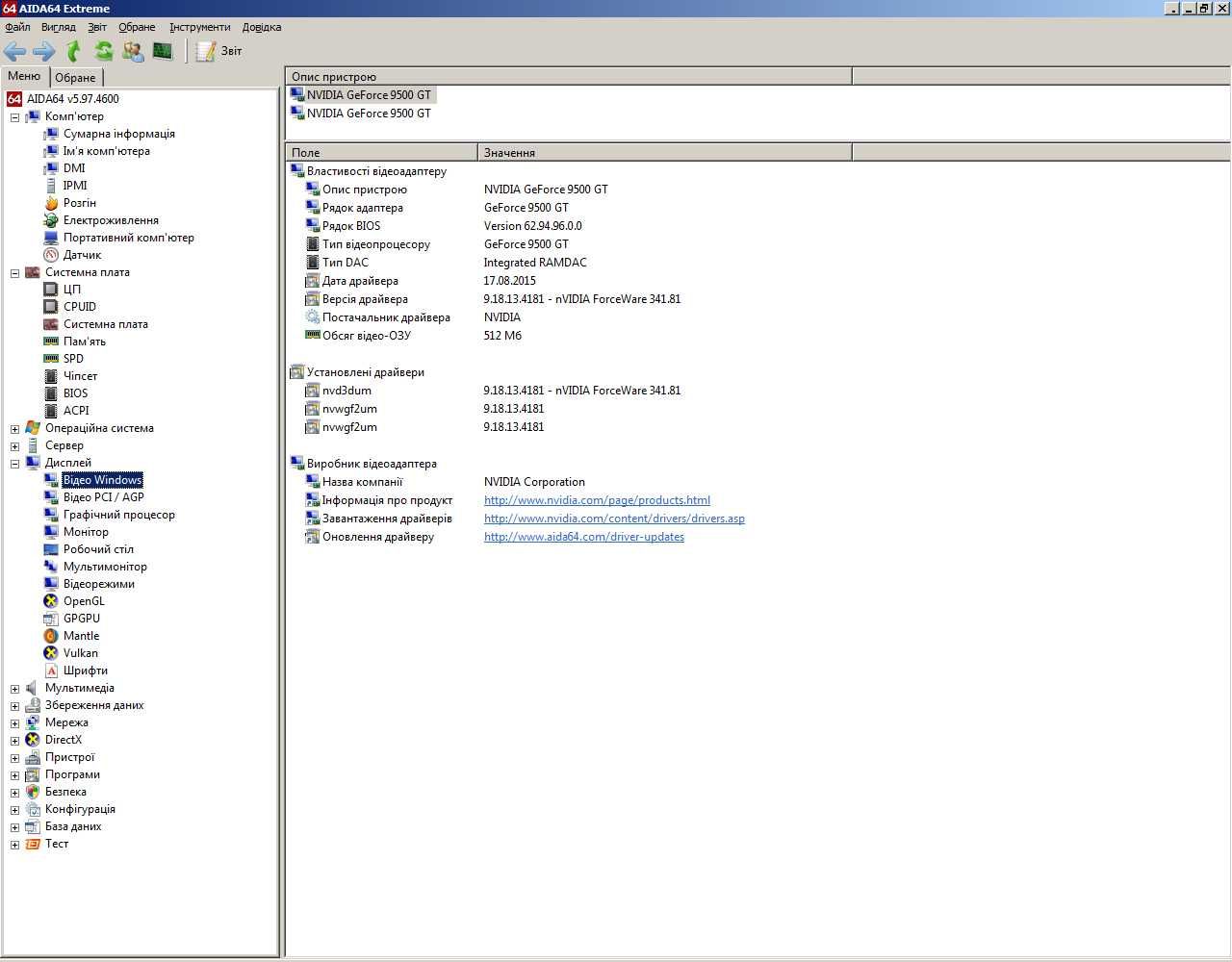Select Графічний процесор tree item
Viewport: 1232px width, 962px height.
[119, 515]
